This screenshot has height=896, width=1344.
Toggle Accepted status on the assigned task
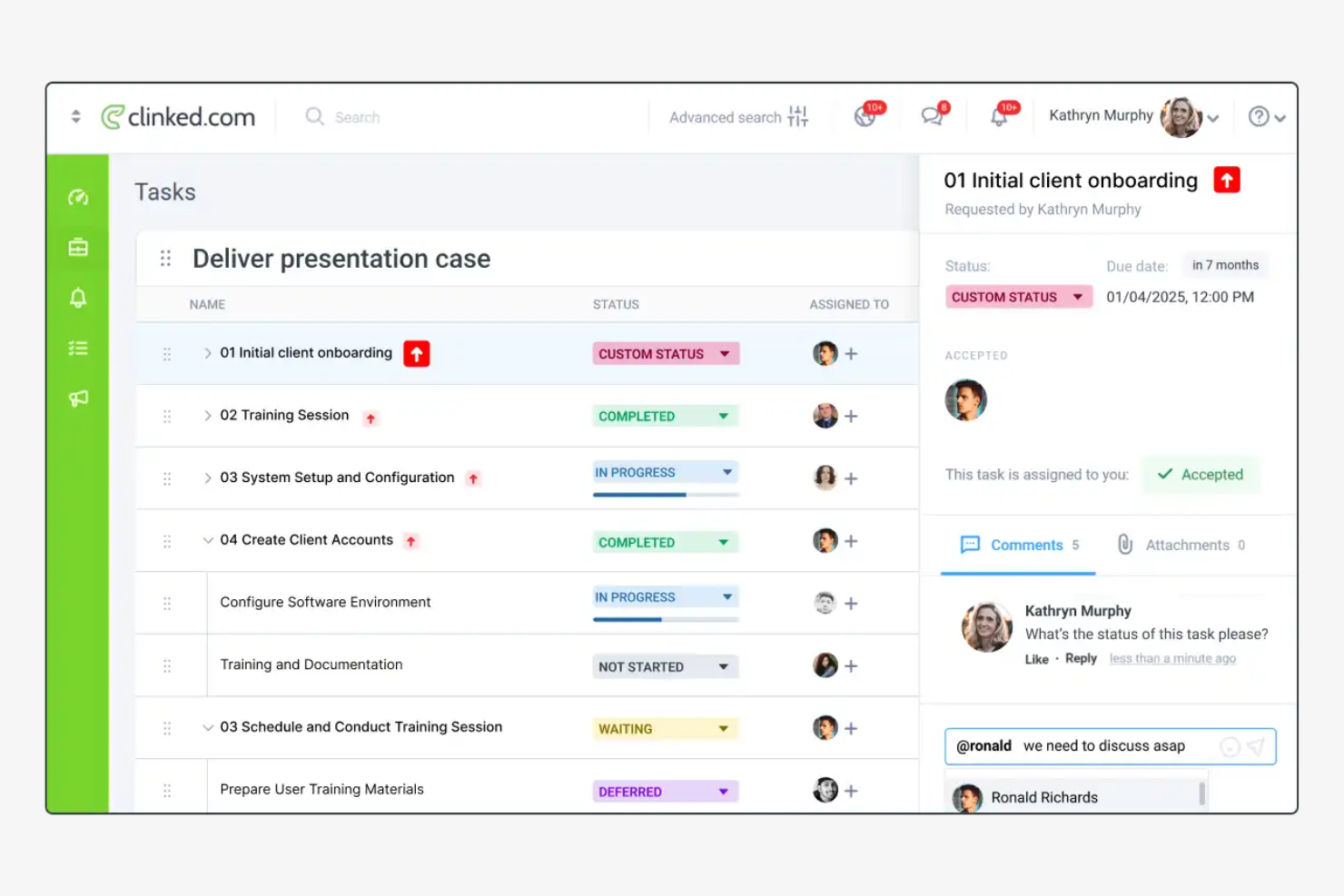pyautogui.click(x=1201, y=475)
